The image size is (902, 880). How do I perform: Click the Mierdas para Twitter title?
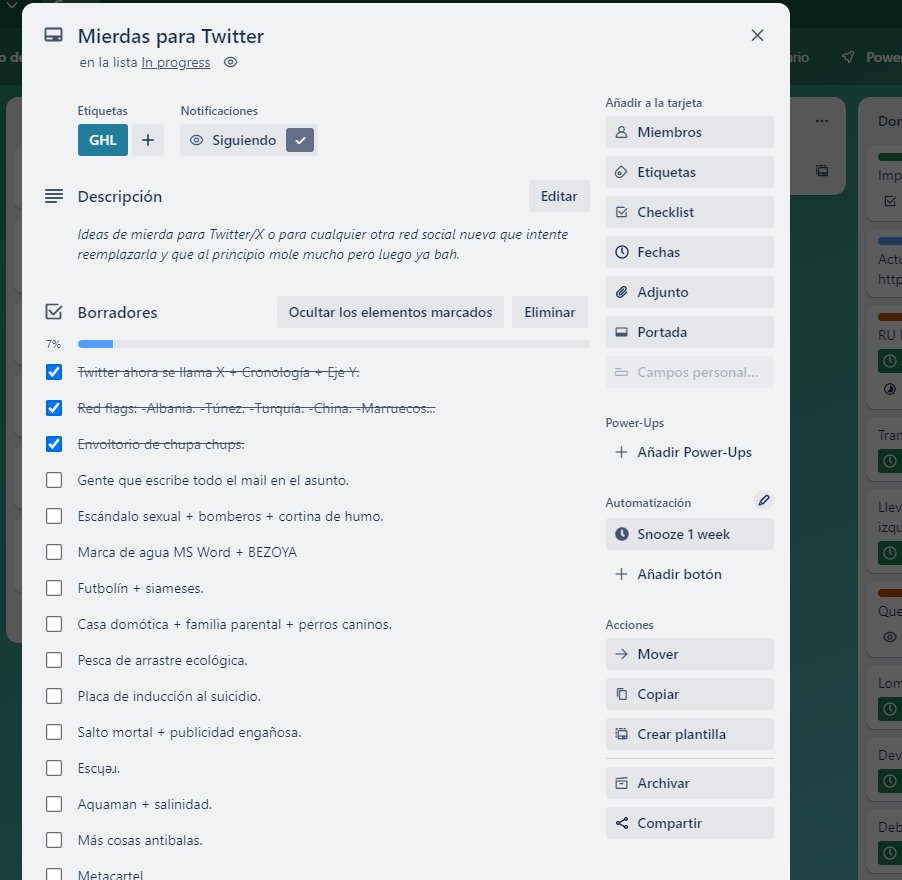(x=171, y=36)
